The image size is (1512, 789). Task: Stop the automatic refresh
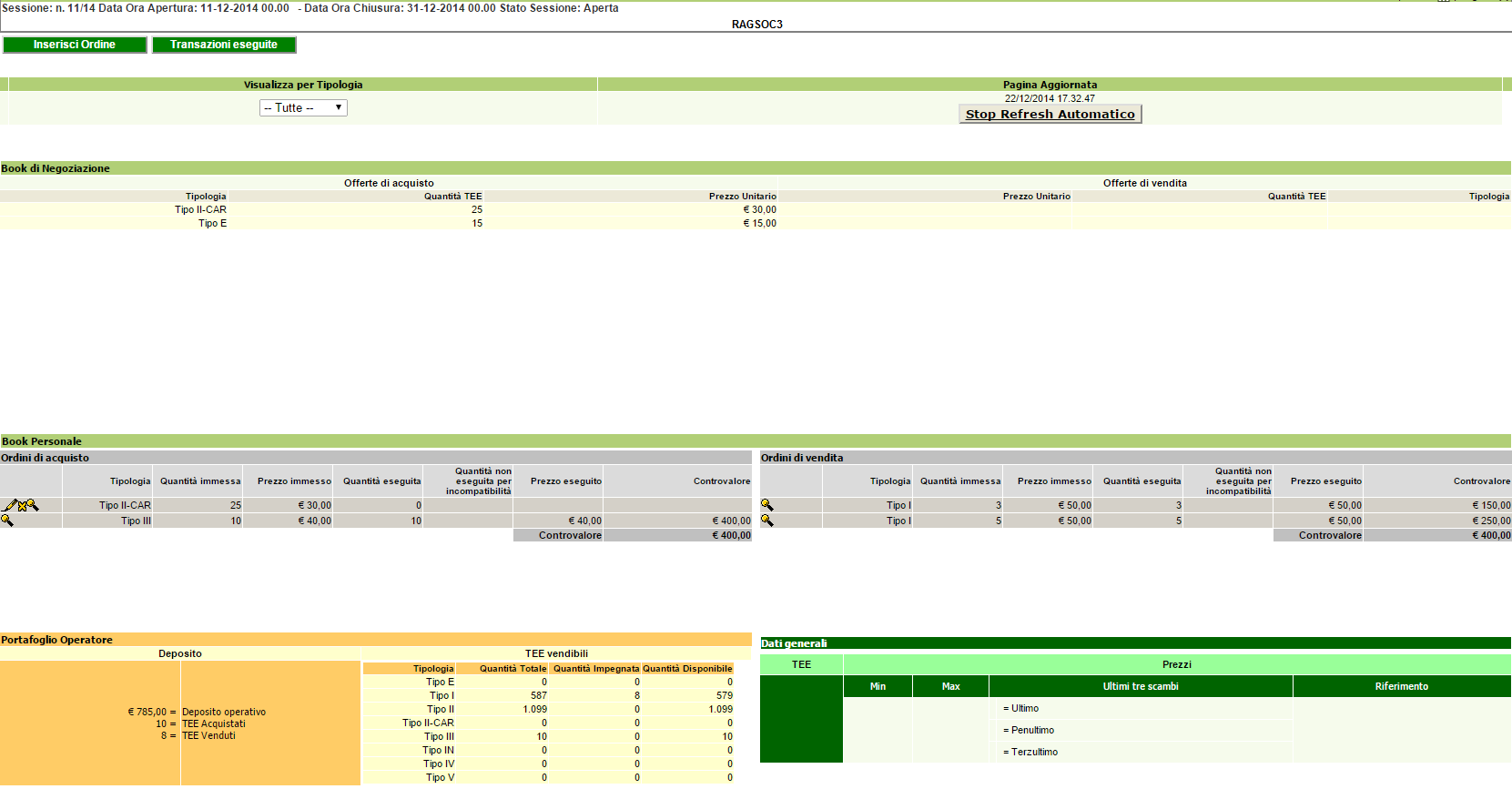[1050, 114]
